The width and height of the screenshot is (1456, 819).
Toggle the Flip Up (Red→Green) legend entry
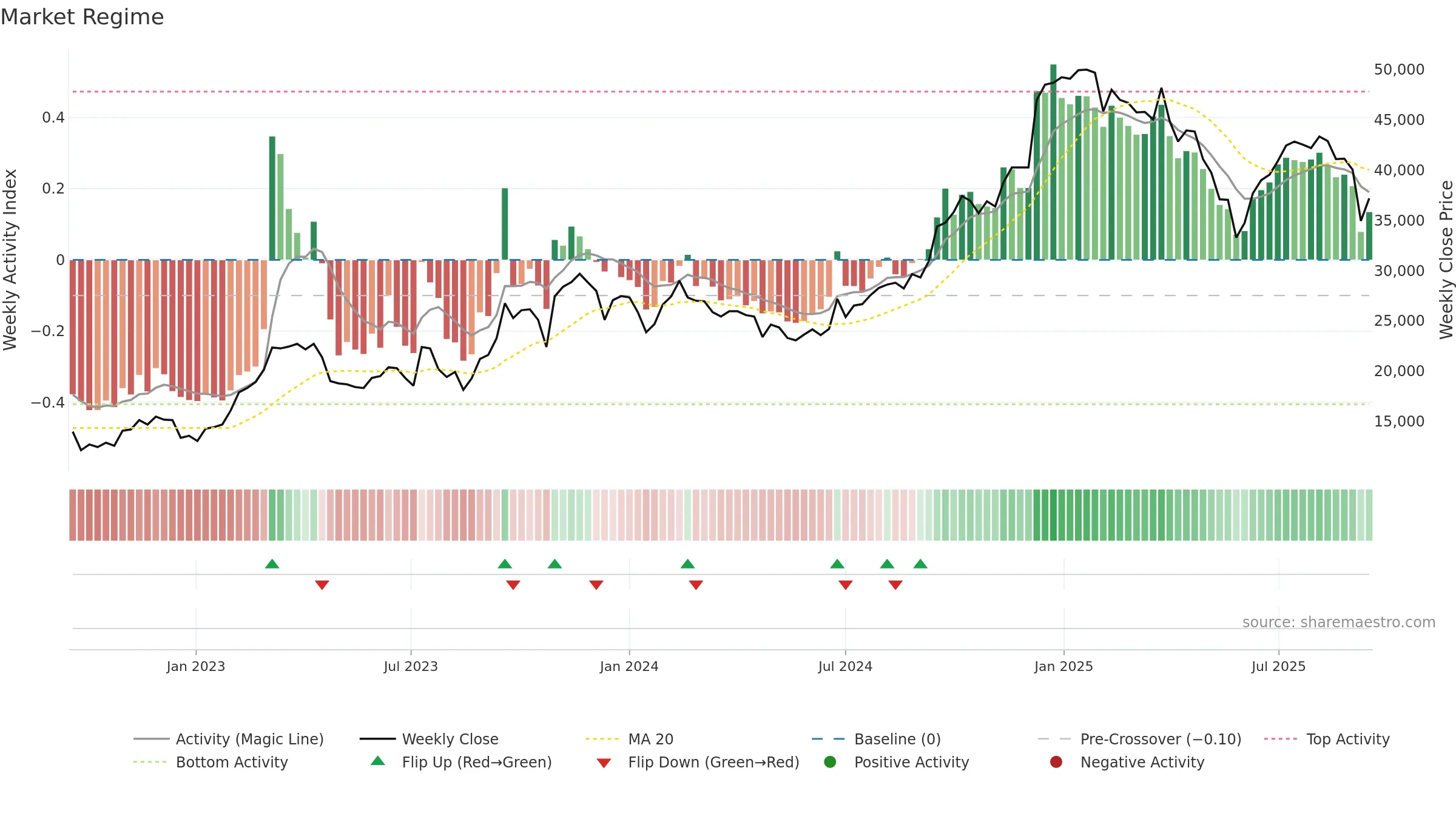click(461, 762)
